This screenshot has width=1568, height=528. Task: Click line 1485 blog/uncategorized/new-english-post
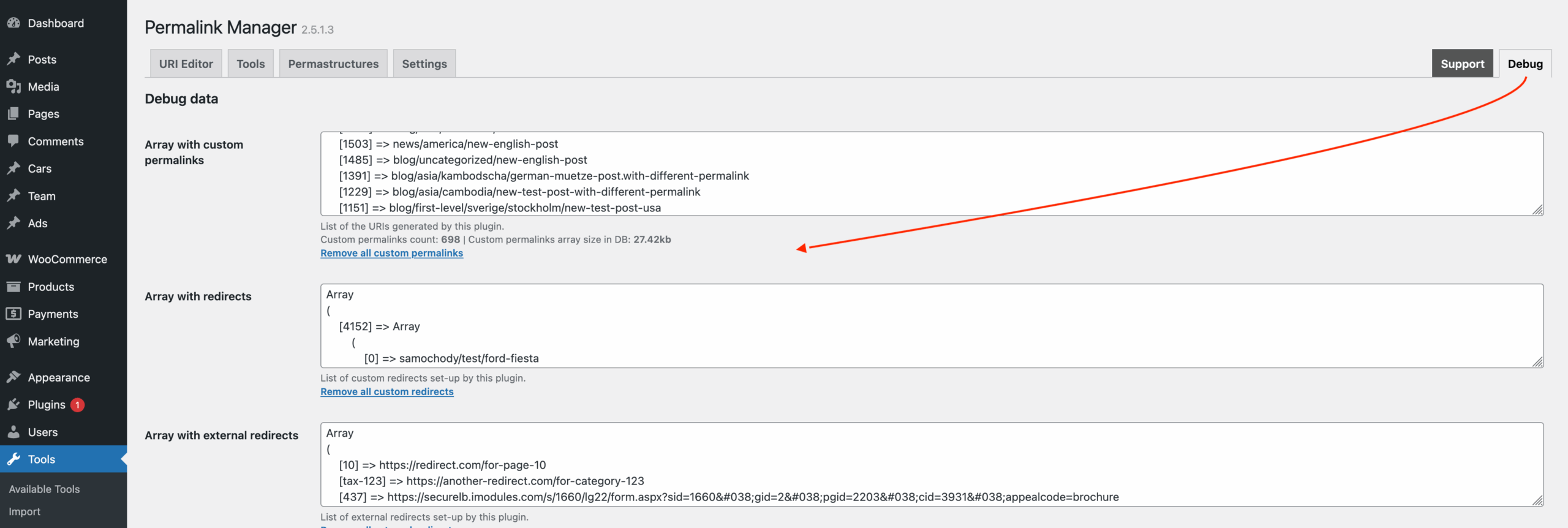pyautogui.click(x=463, y=160)
